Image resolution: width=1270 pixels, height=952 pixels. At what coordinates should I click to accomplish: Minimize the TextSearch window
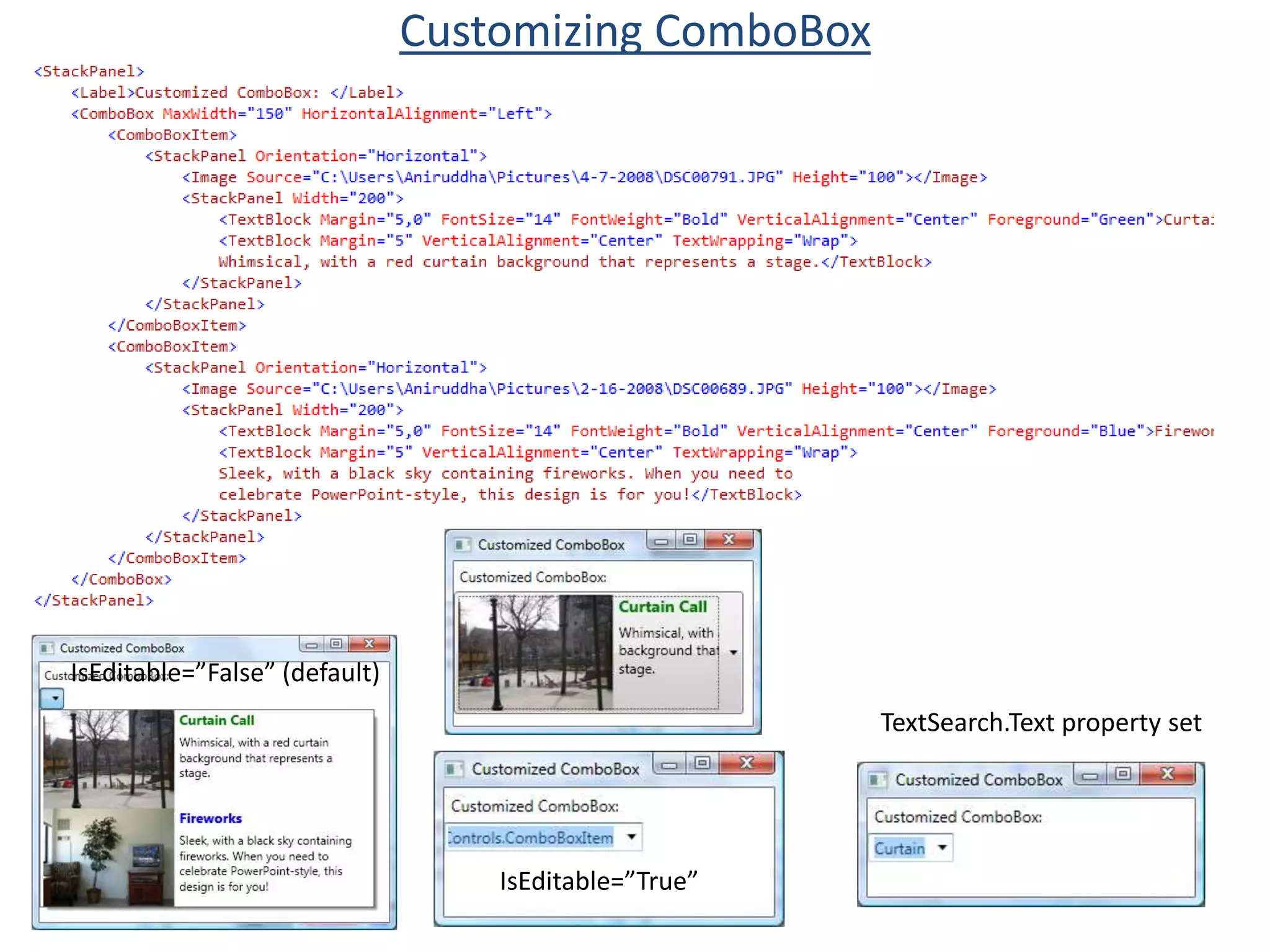pyautogui.click(x=1090, y=774)
